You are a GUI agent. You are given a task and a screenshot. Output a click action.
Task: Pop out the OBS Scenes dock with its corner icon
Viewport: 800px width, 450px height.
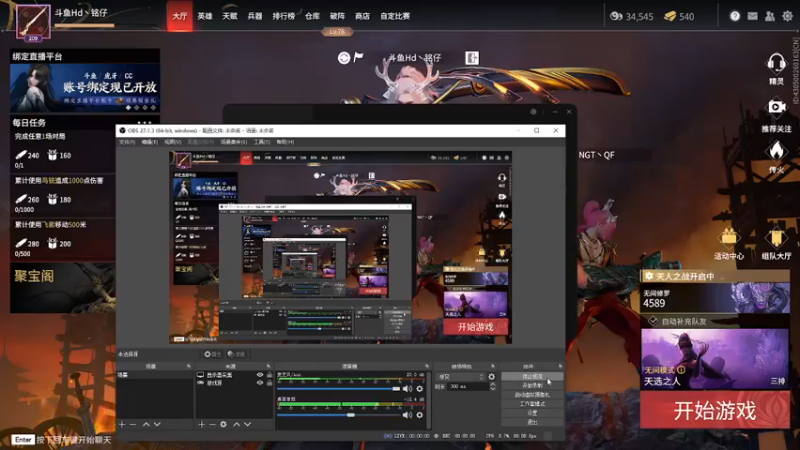(189, 366)
